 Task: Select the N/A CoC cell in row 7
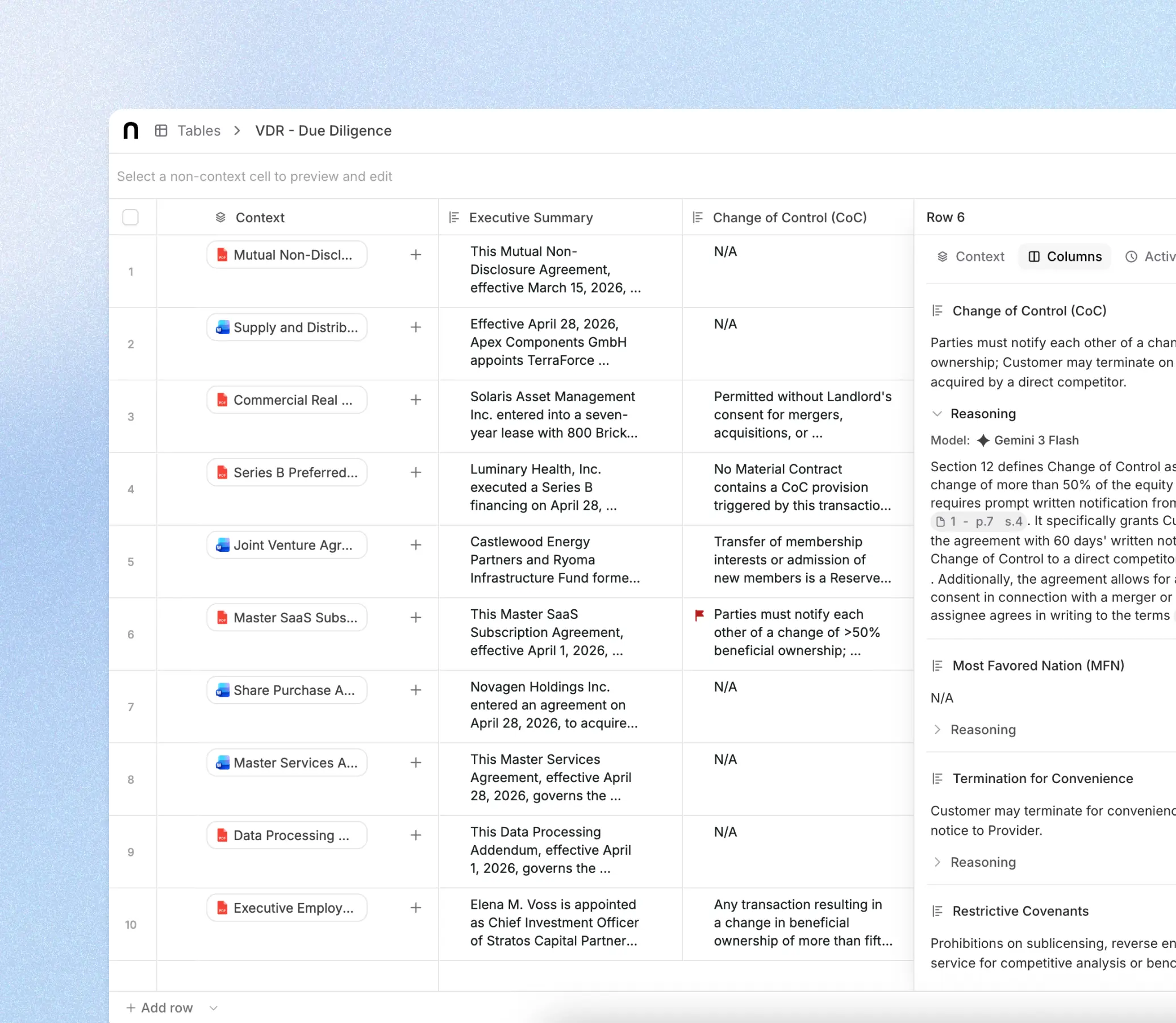pyautogui.click(x=798, y=706)
